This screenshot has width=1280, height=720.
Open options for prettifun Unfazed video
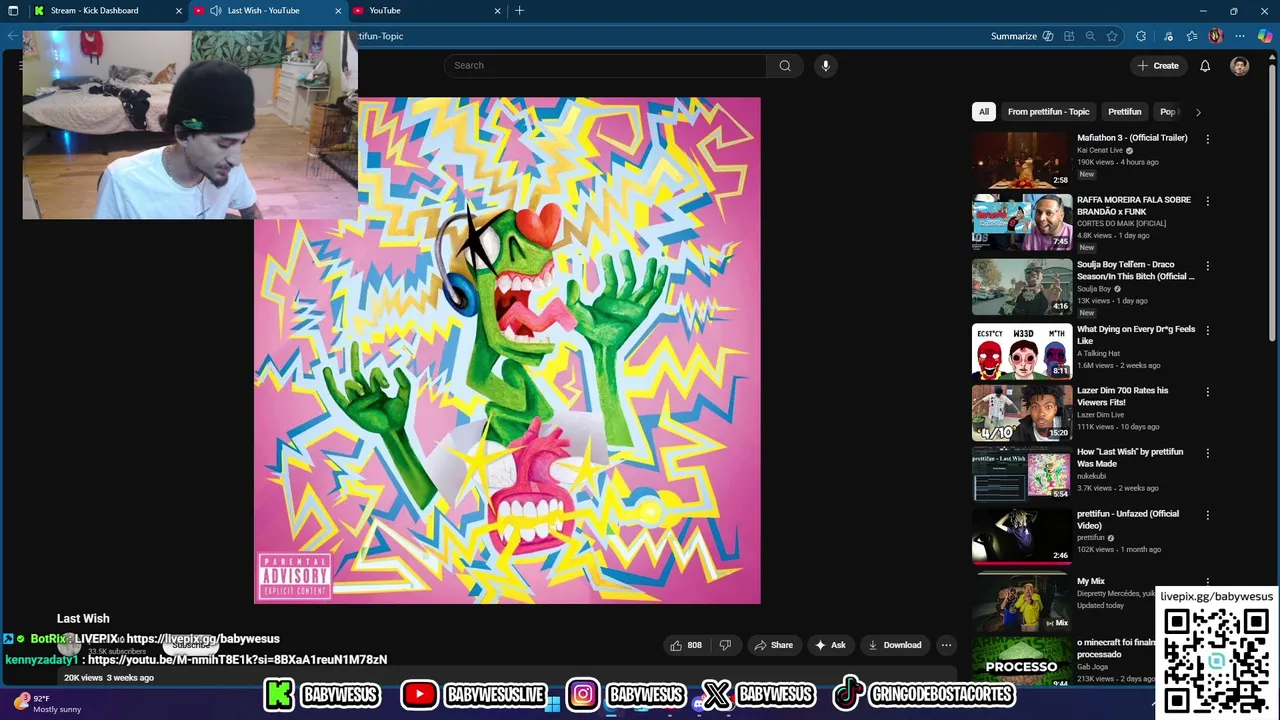pyautogui.click(x=1207, y=515)
